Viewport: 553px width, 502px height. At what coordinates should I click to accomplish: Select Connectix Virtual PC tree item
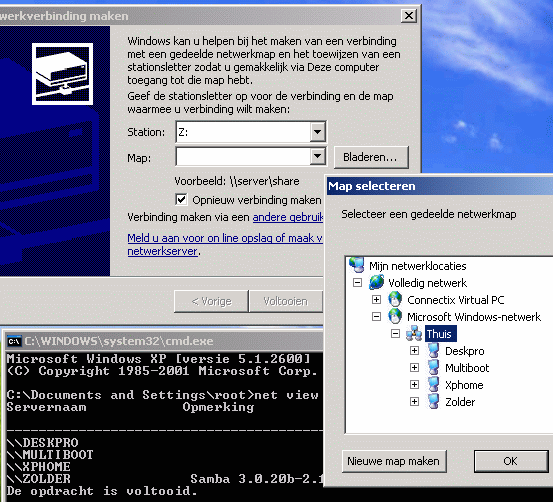tap(456, 300)
